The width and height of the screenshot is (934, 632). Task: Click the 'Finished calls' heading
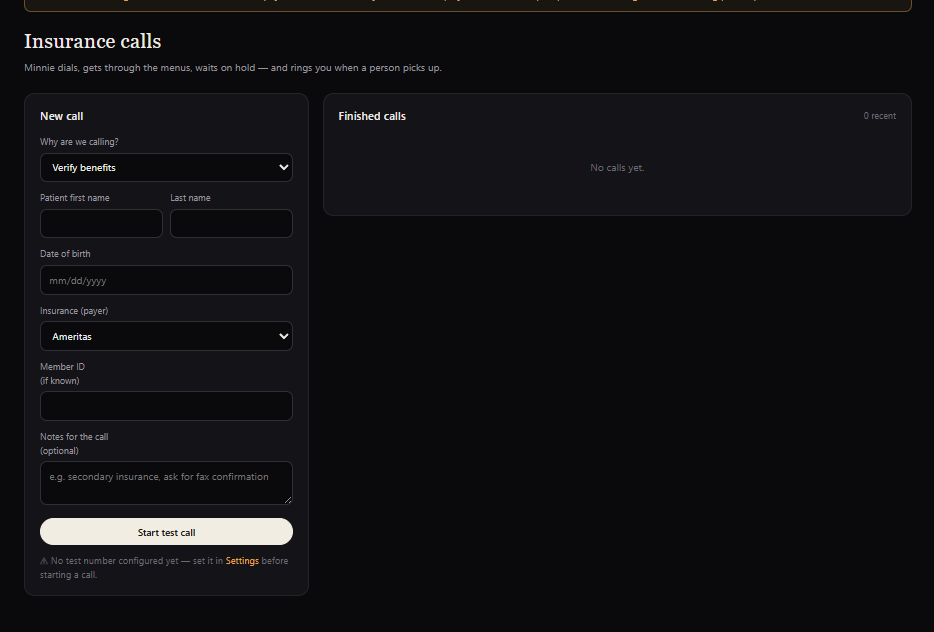point(372,116)
